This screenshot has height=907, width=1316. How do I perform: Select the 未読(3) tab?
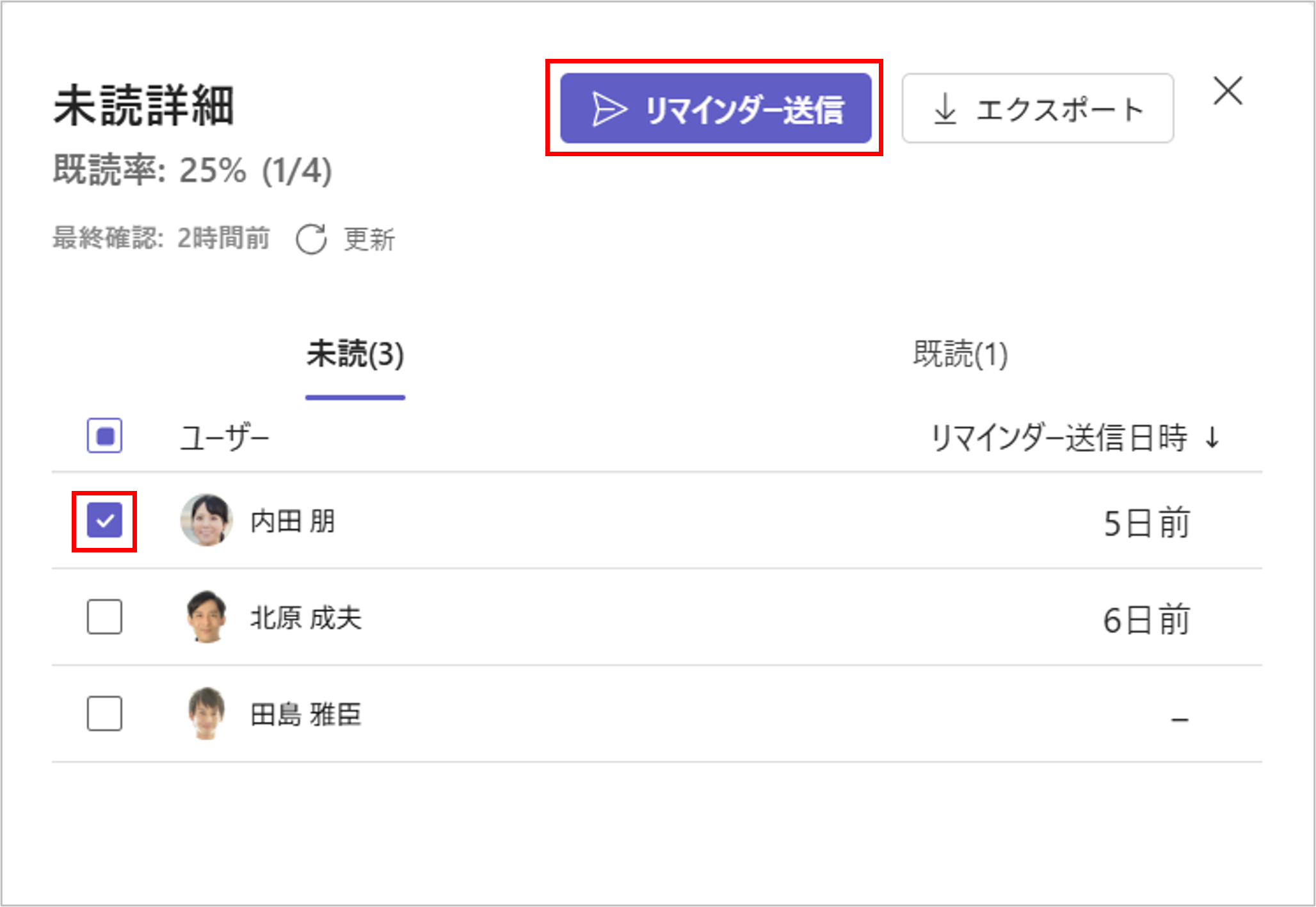(x=355, y=354)
